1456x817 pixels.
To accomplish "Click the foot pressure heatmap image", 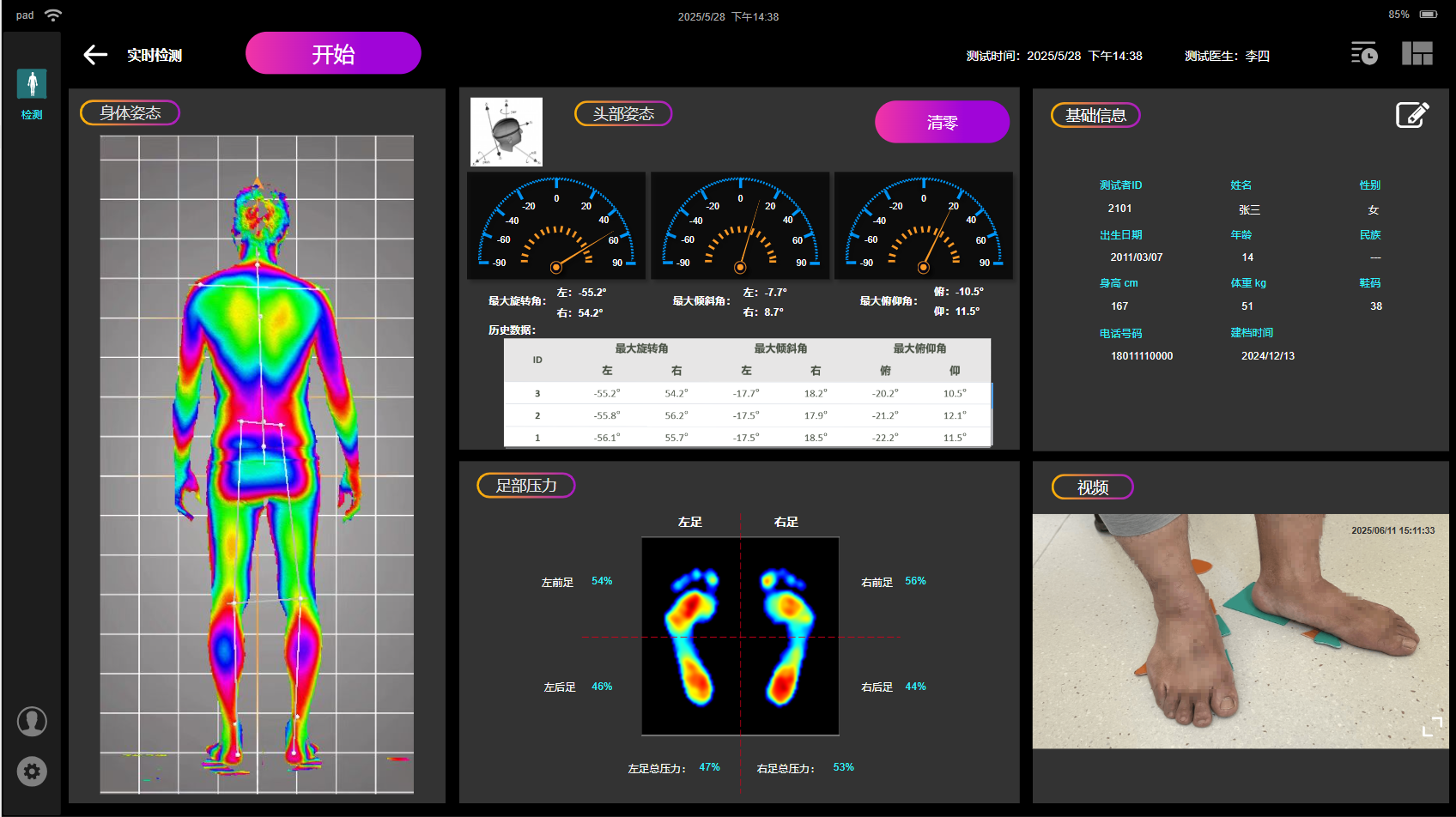I will pos(740,636).
